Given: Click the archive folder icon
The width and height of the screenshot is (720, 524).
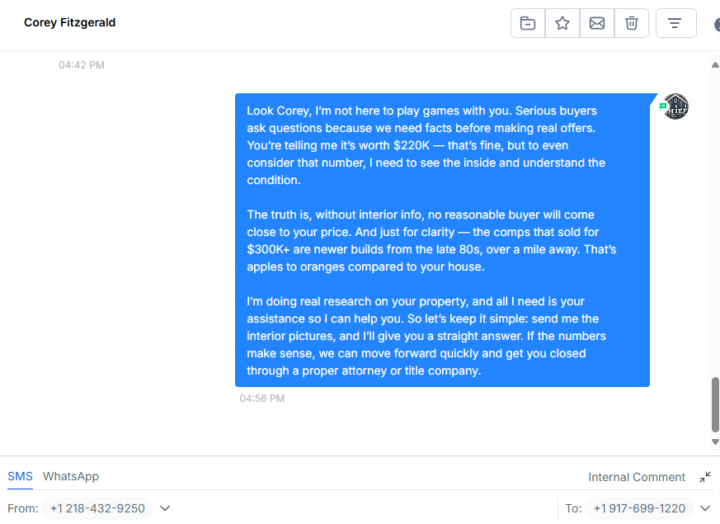Looking at the screenshot, I should pyautogui.click(x=528, y=23).
